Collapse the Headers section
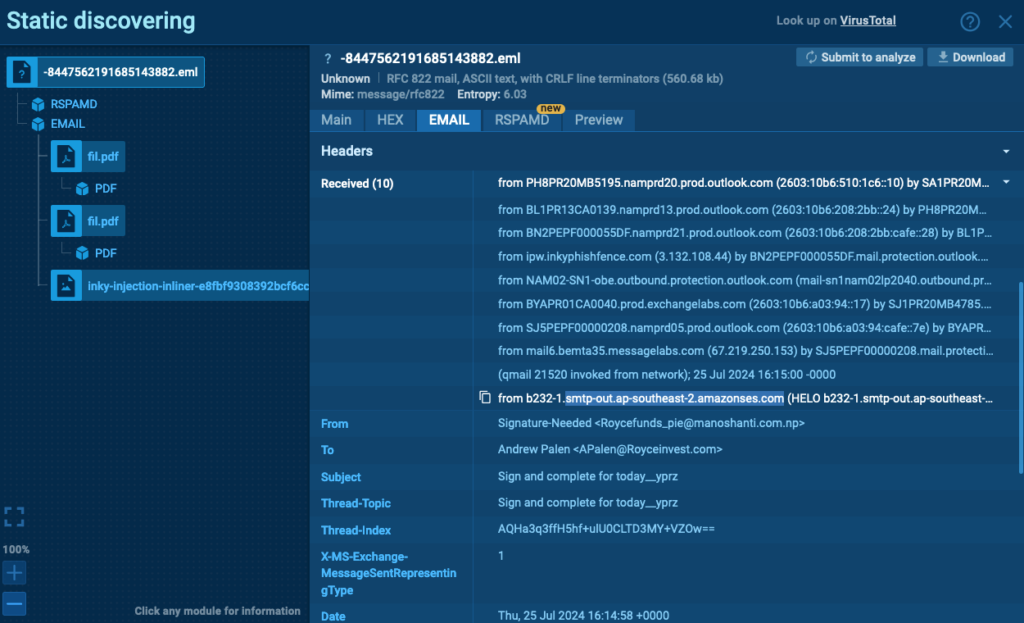 click(1005, 151)
